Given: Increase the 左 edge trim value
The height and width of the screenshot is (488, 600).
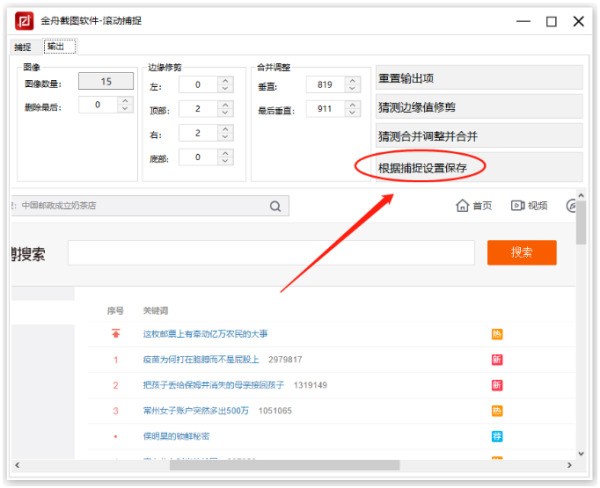Looking at the screenshot, I should click(225, 81).
